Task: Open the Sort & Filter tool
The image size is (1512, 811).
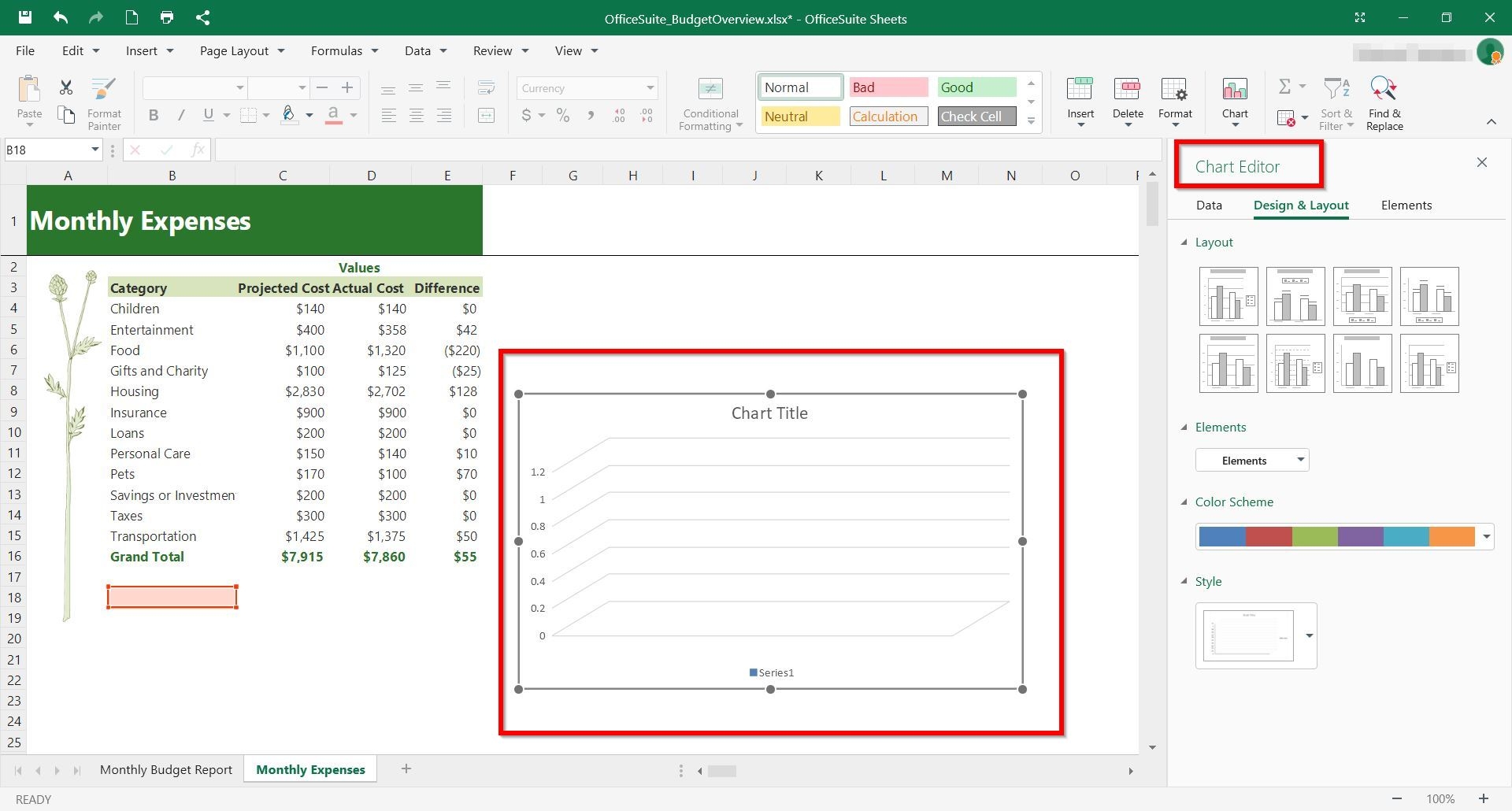Action: click(1336, 101)
